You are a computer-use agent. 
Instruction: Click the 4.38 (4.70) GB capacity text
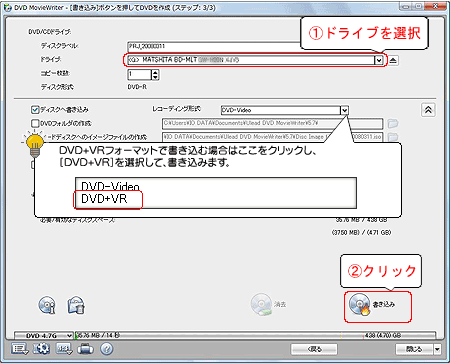coord(383,335)
